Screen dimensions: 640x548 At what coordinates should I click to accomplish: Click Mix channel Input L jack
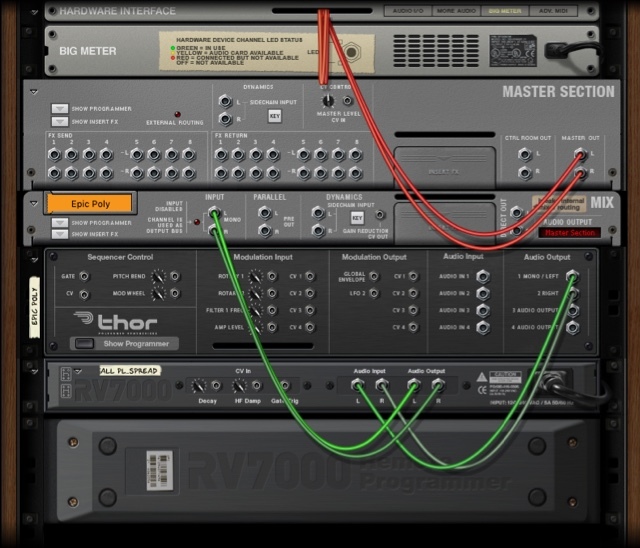click(x=214, y=213)
